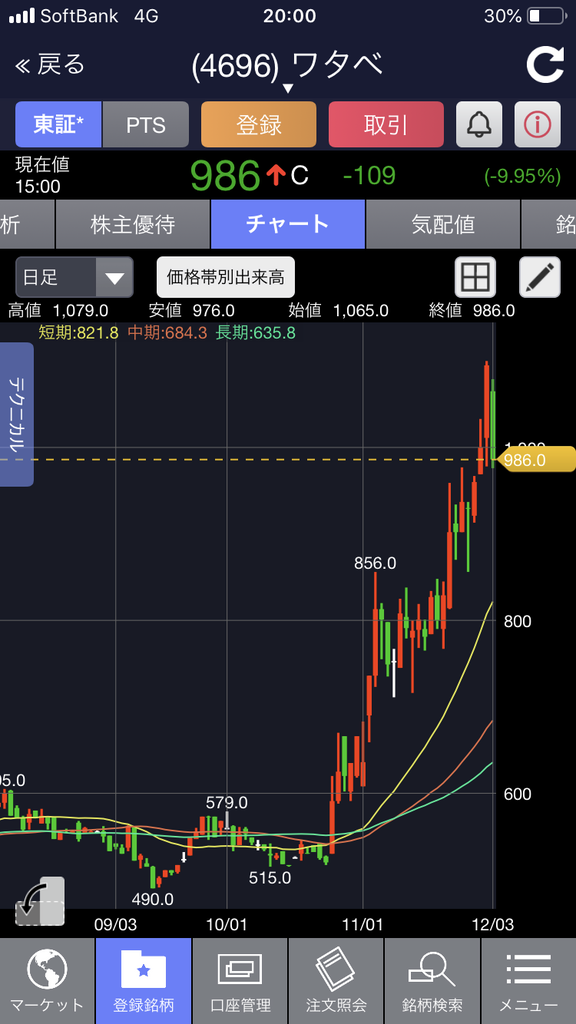Screen dimensions: 576x1024
Task: Open the 注文照会 tab
Action: coord(336,981)
